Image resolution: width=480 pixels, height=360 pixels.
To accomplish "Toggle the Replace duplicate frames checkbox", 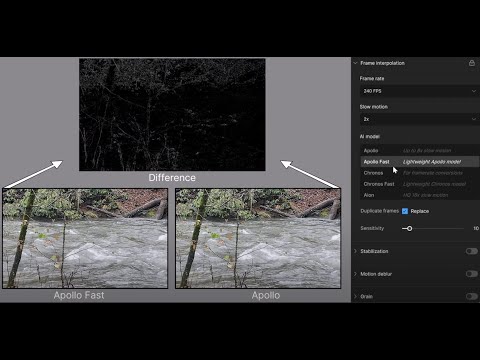I will [x=405, y=211].
